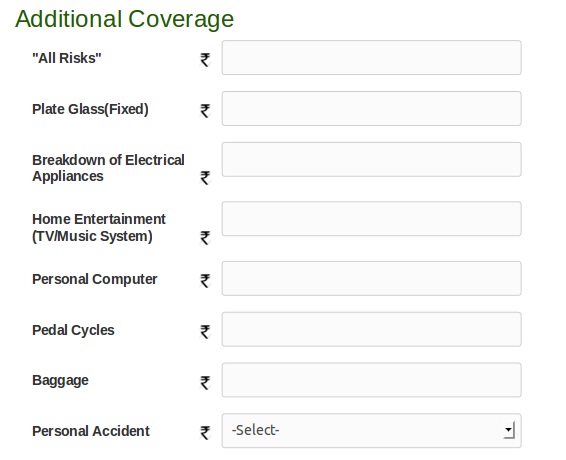
Task: Click into the Personal Computer input
Action: (x=371, y=278)
